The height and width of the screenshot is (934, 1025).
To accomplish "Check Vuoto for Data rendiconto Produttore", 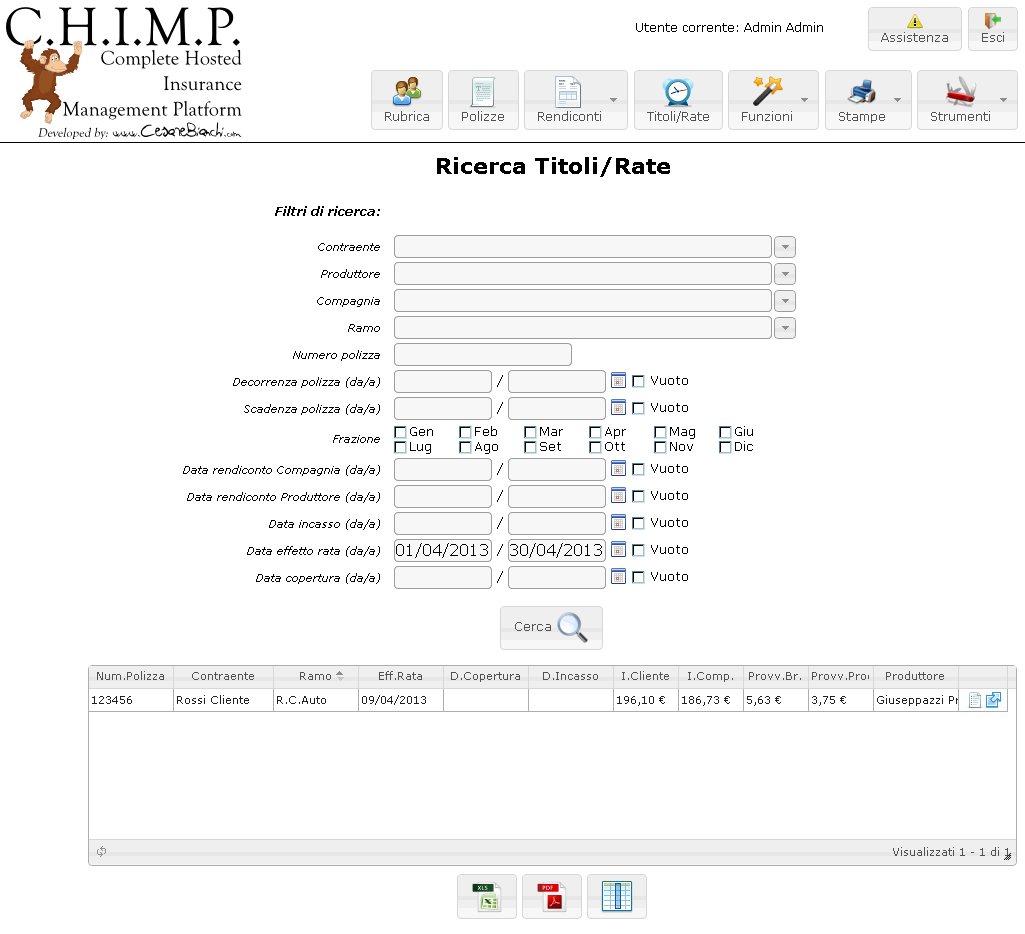I will coord(639,496).
